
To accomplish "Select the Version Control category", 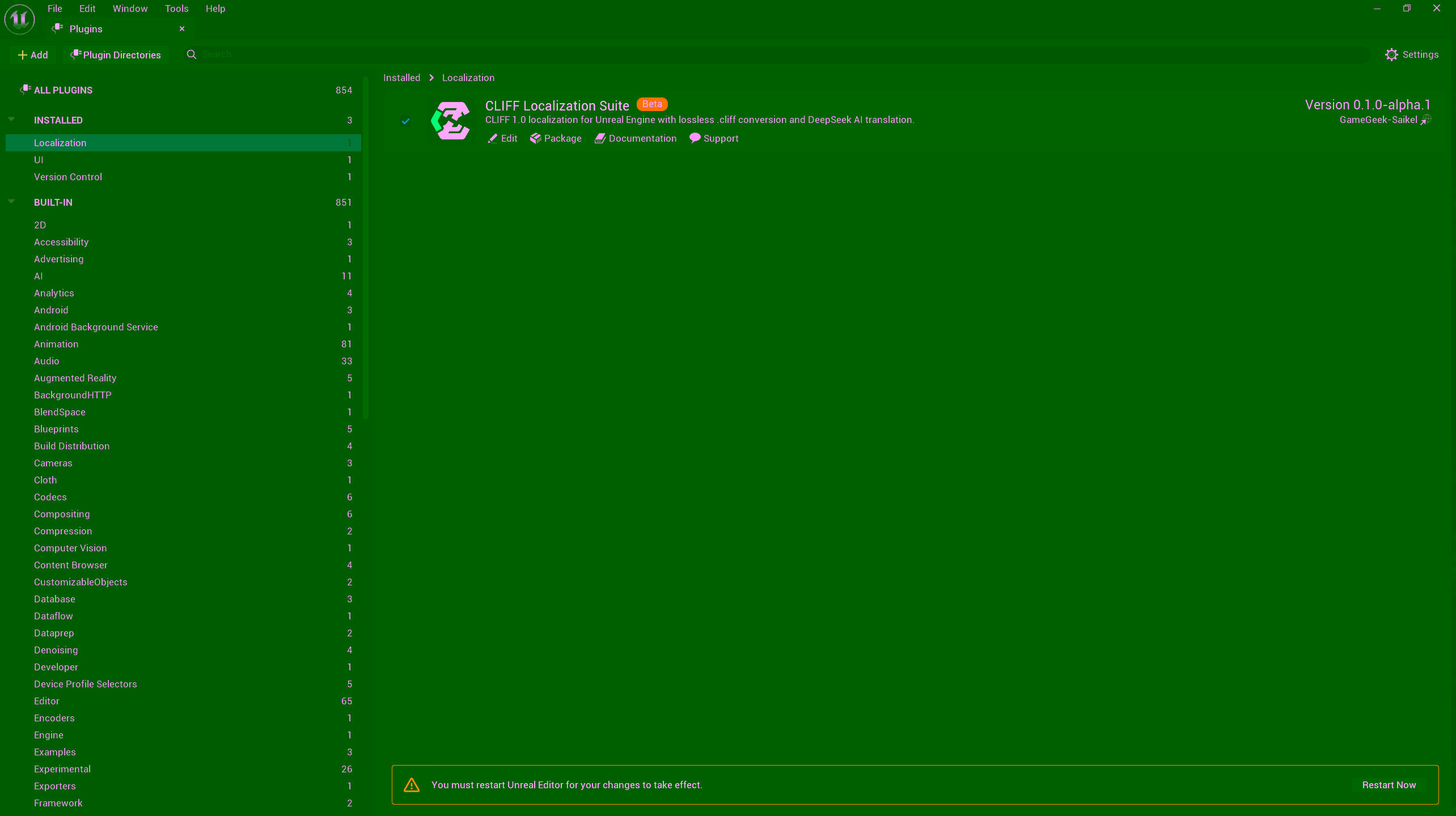I will (x=183, y=177).
